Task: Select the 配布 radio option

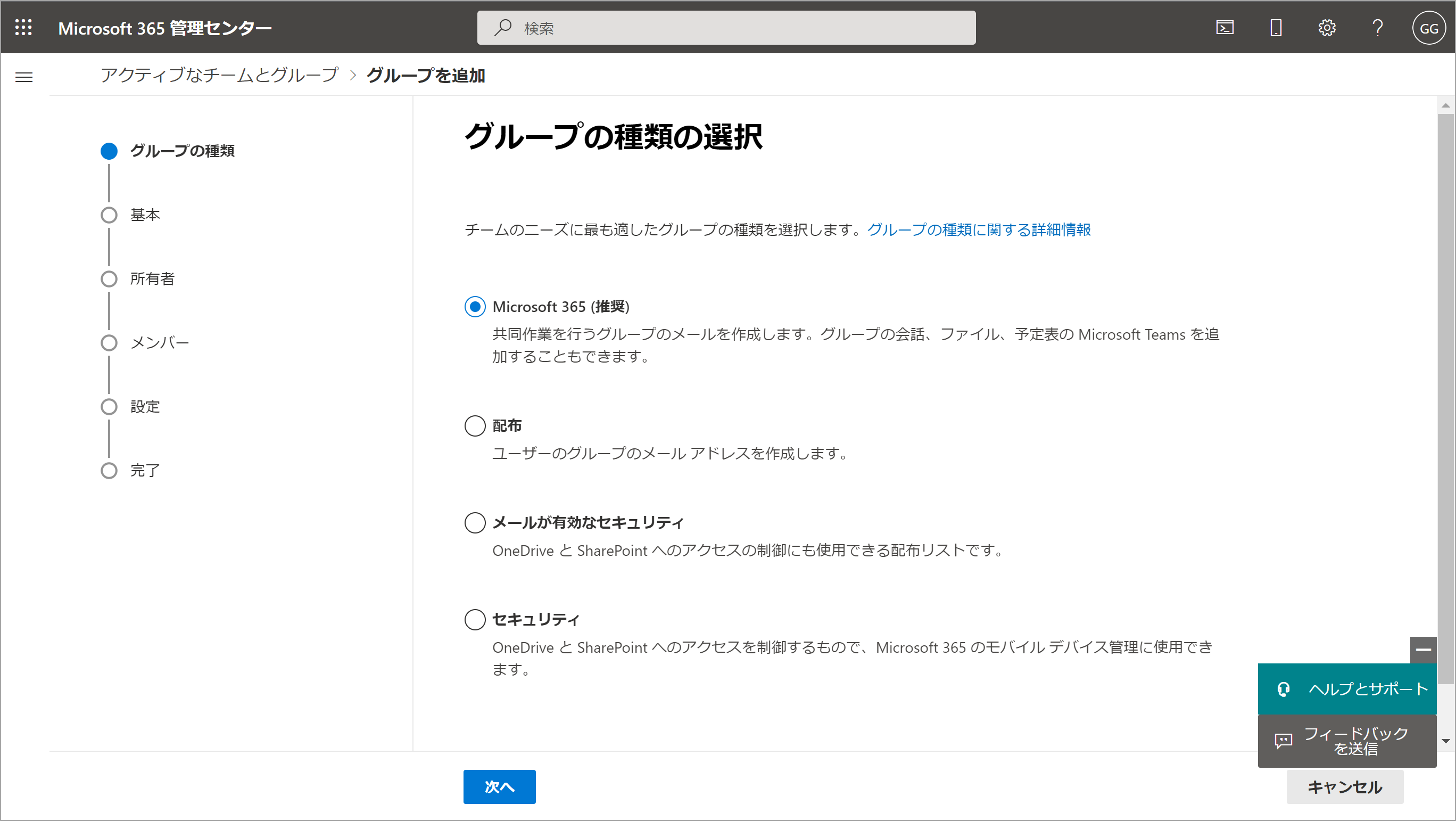Action: point(475,426)
